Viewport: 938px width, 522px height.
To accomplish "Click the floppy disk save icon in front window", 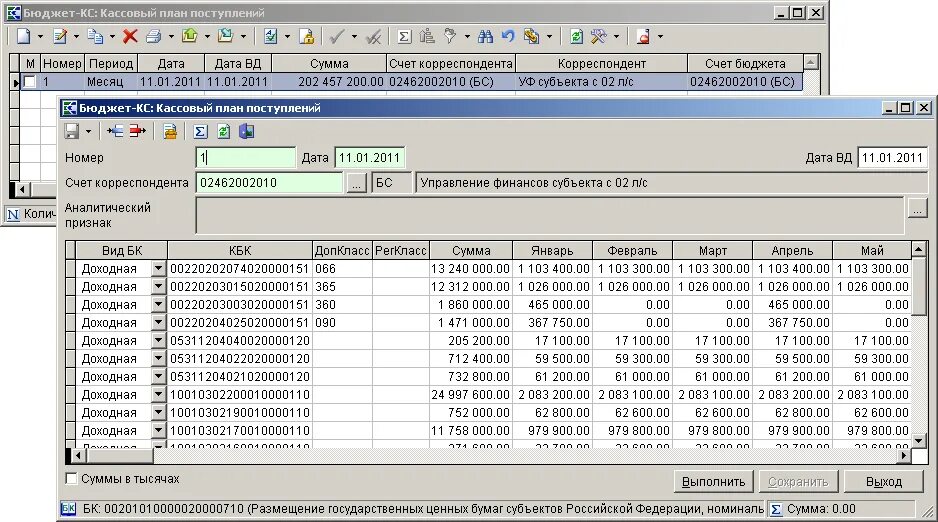I will tap(72, 131).
